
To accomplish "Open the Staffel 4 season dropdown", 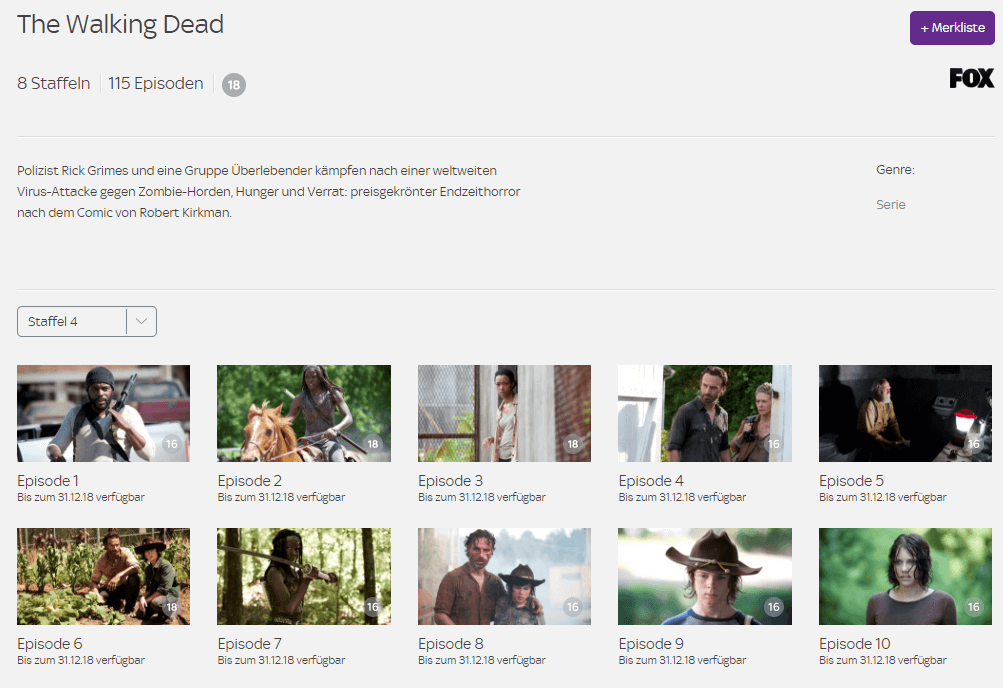I will [x=86, y=321].
